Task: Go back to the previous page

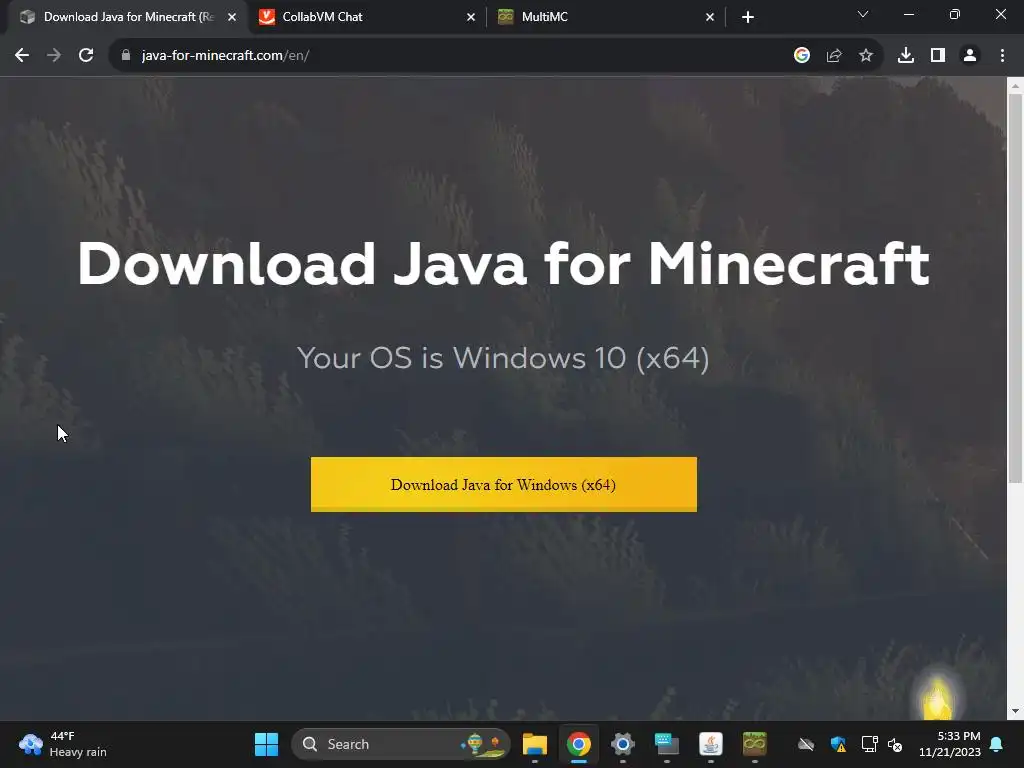Action: click(22, 56)
